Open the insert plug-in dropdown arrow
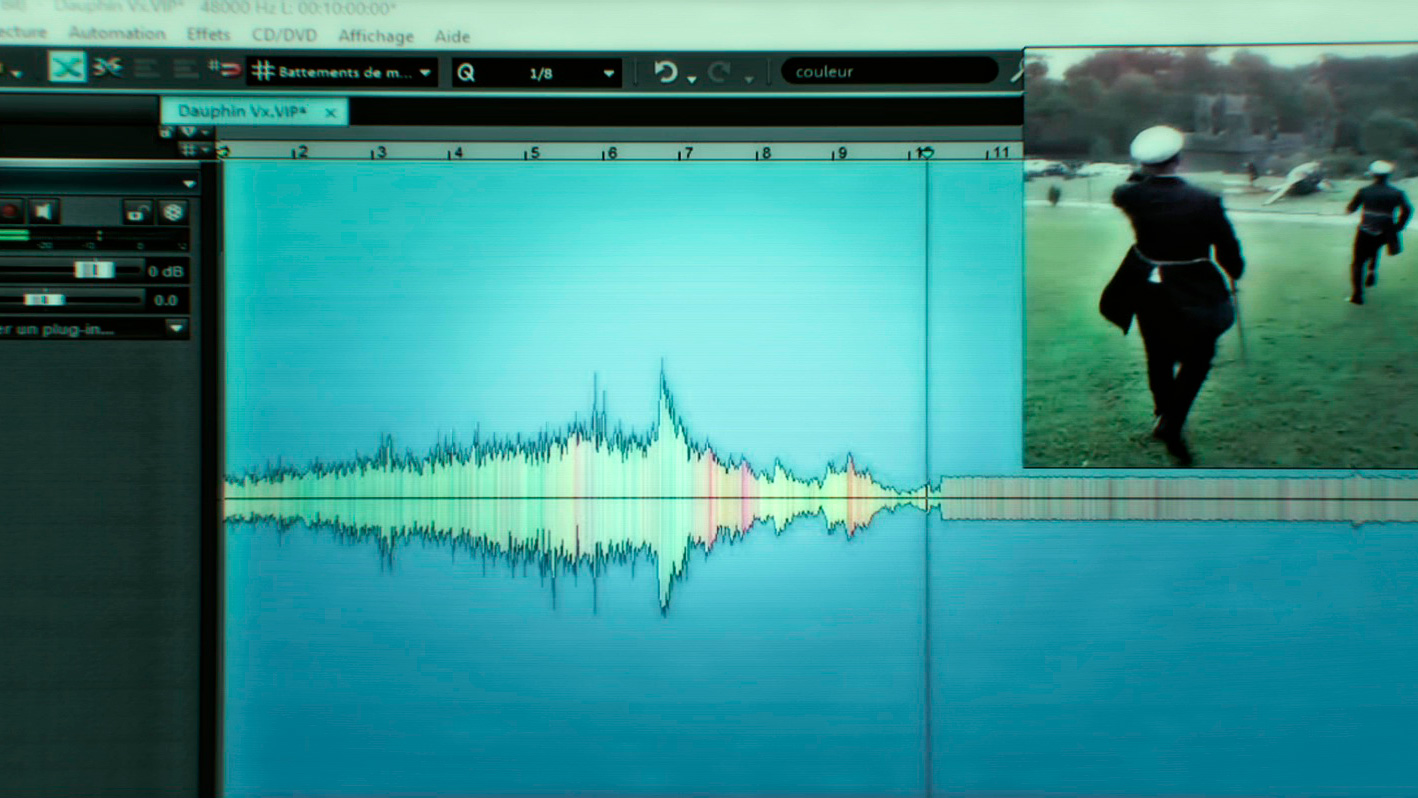The image size is (1418, 798). tap(176, 328)
